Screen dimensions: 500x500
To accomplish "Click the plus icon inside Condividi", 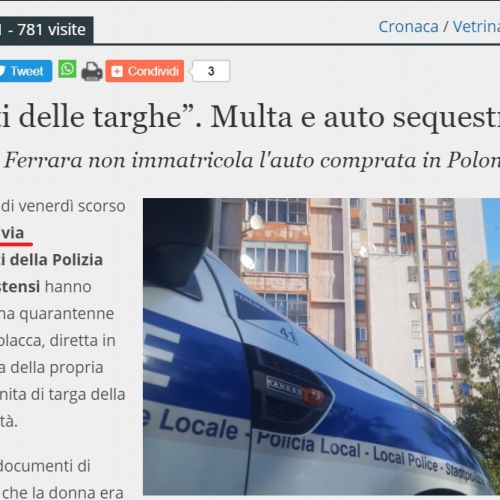I will [117, 71].
